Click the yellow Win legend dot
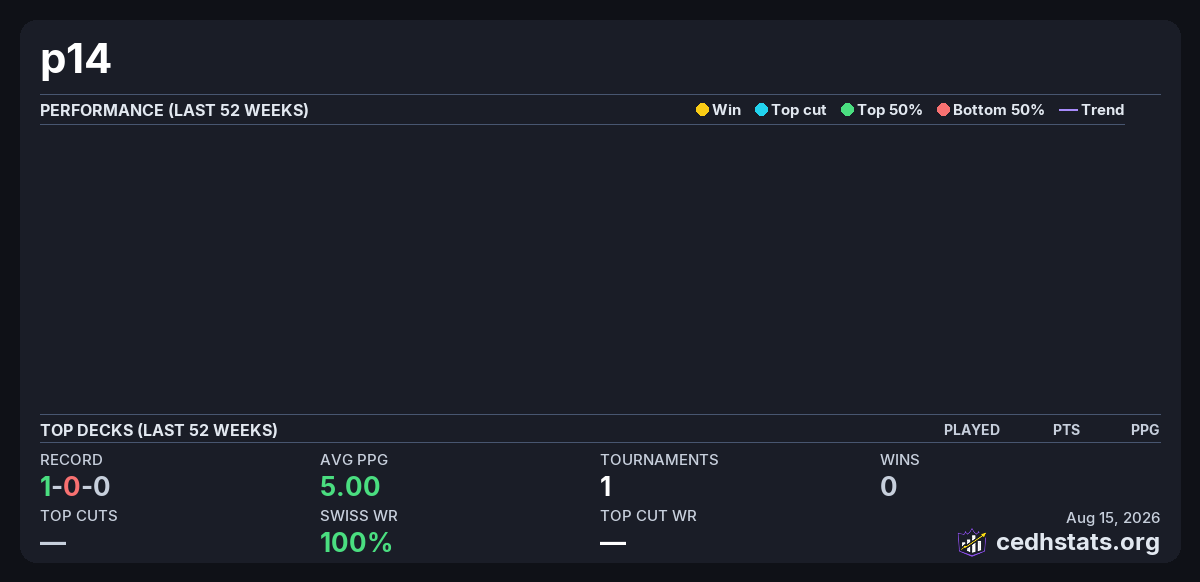Image resolution: width=1200 pixels, height=582 pixels. [702, 110]
